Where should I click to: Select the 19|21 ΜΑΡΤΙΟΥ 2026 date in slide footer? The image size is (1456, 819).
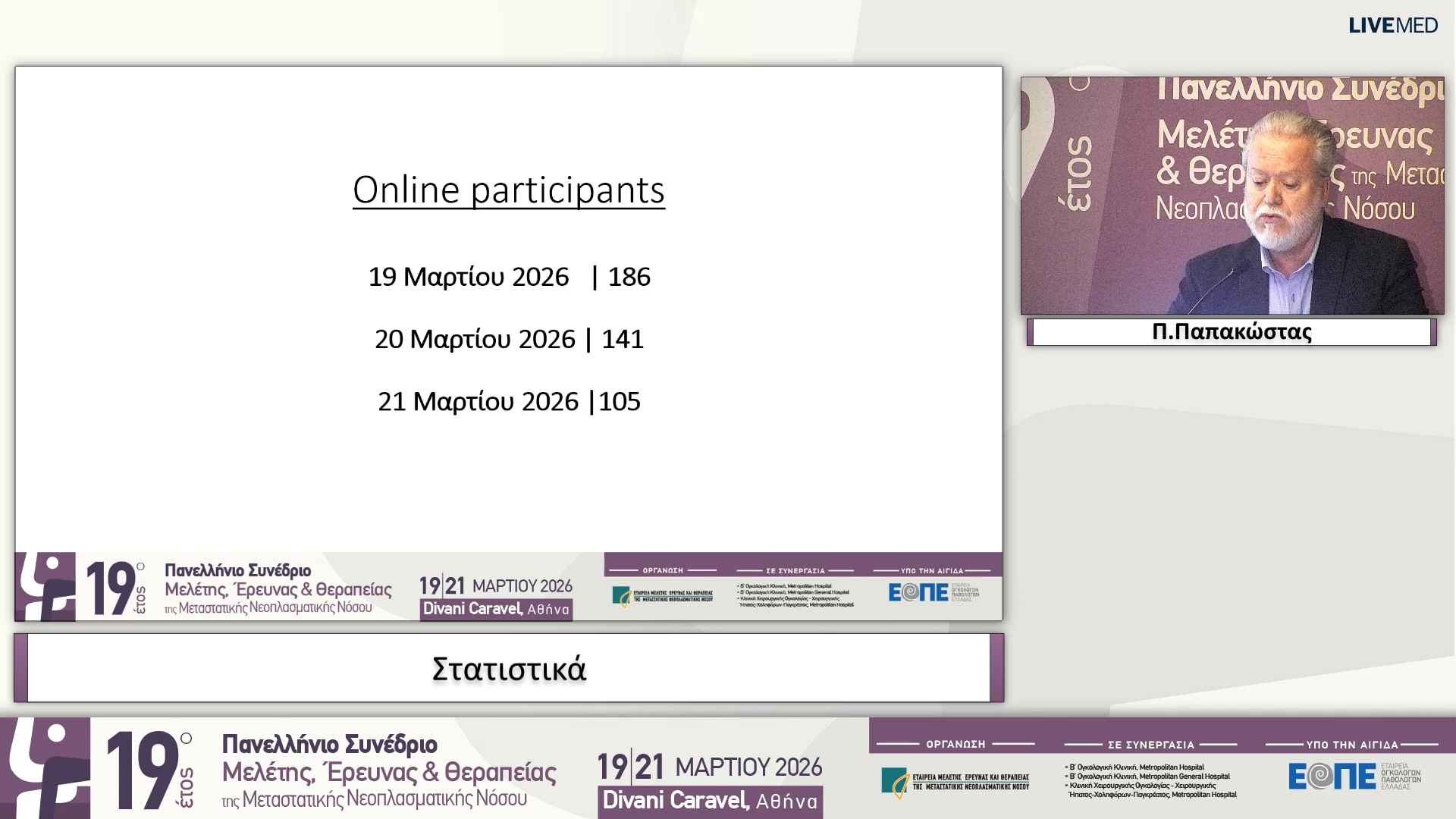pos(496,586)
